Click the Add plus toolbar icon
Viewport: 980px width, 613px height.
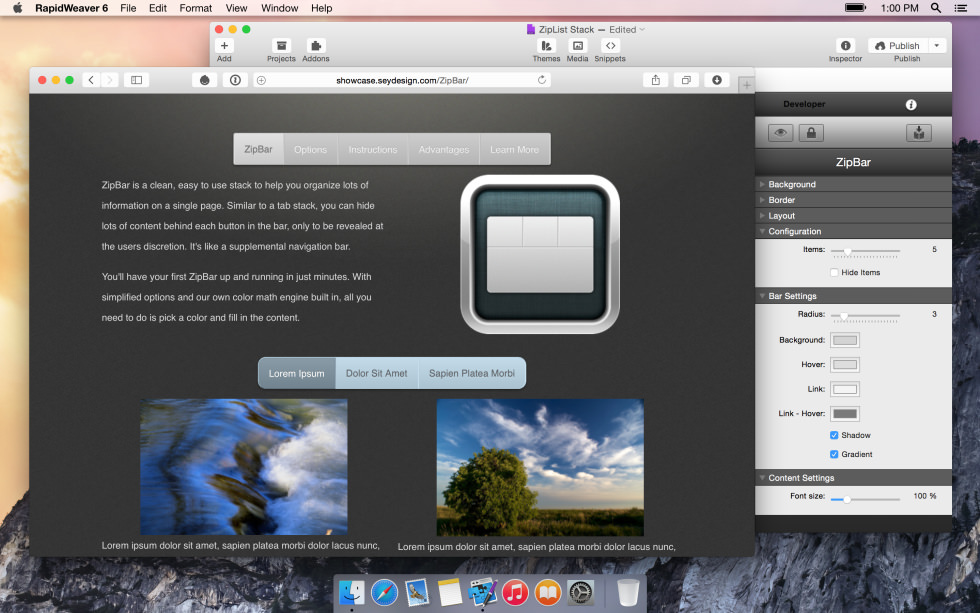click(224, 46)
